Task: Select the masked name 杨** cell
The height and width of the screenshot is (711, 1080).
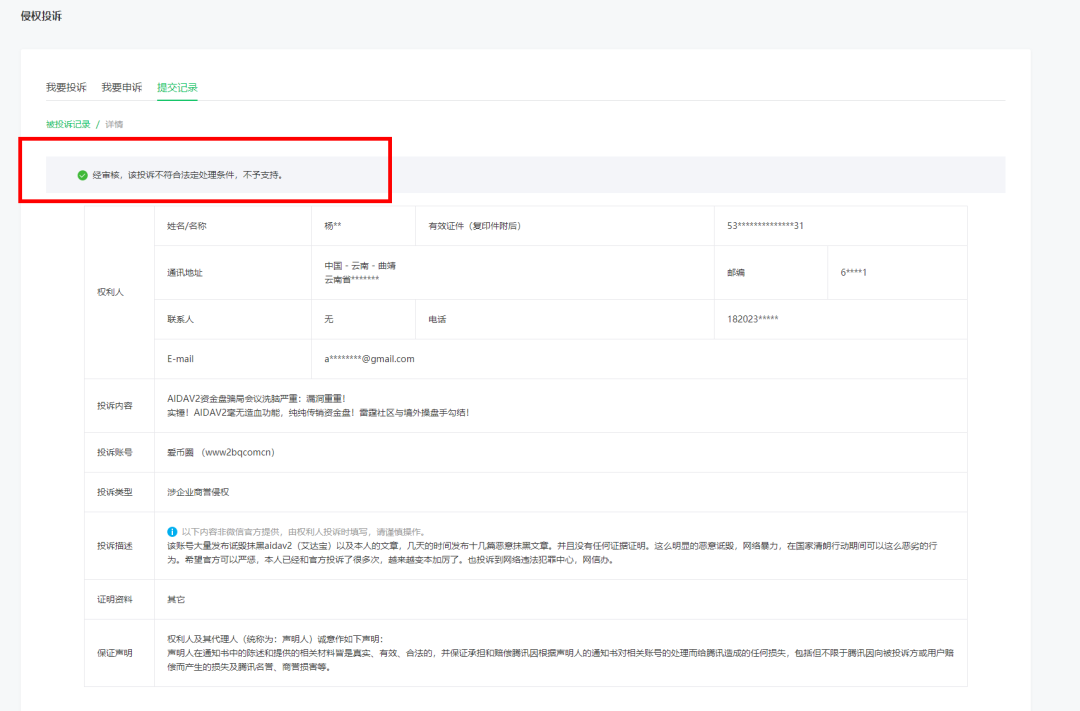Action: [x=330, y=225]
